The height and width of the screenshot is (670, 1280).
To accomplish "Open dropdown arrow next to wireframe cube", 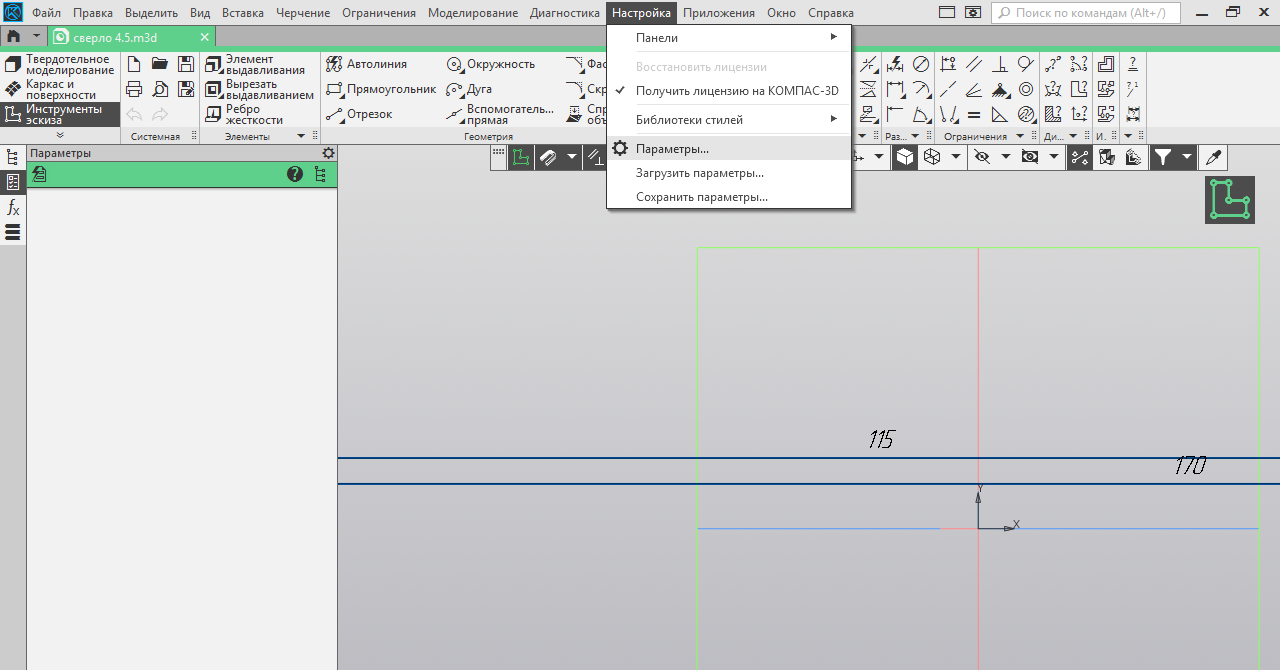I will (x=956, y=157).
